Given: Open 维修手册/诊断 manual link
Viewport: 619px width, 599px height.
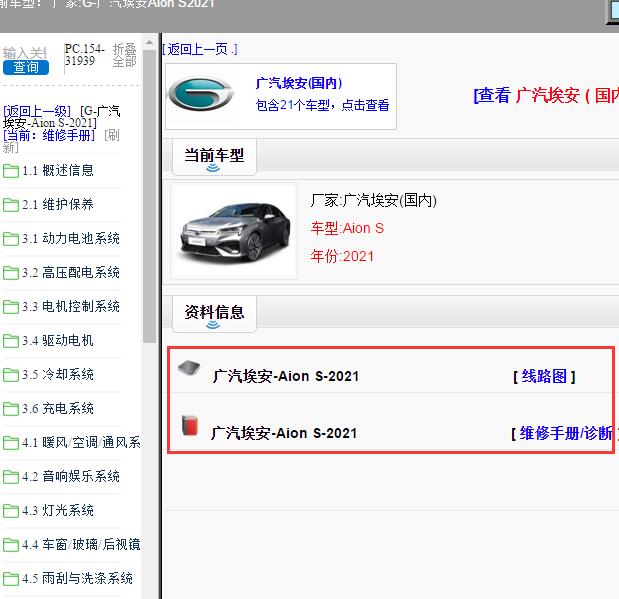Looking at the screenshot, I should coord(565,433).
